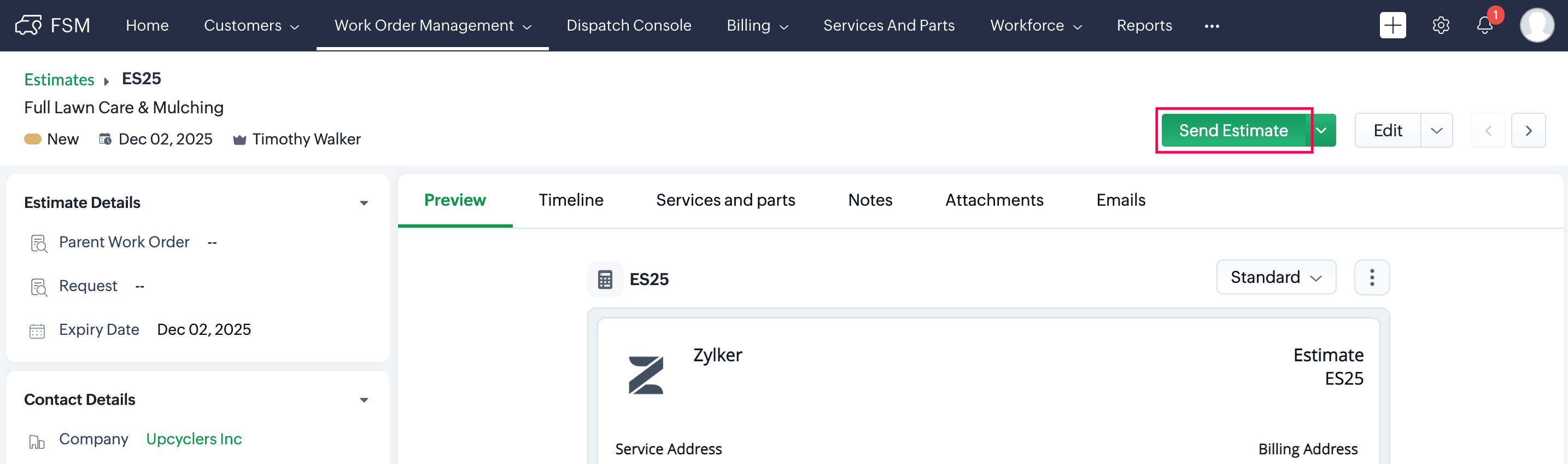The height and width of the screenshot is (464, 1568).
Task: Click the ES25 calculator icon
Action: [x=605, y=280]
